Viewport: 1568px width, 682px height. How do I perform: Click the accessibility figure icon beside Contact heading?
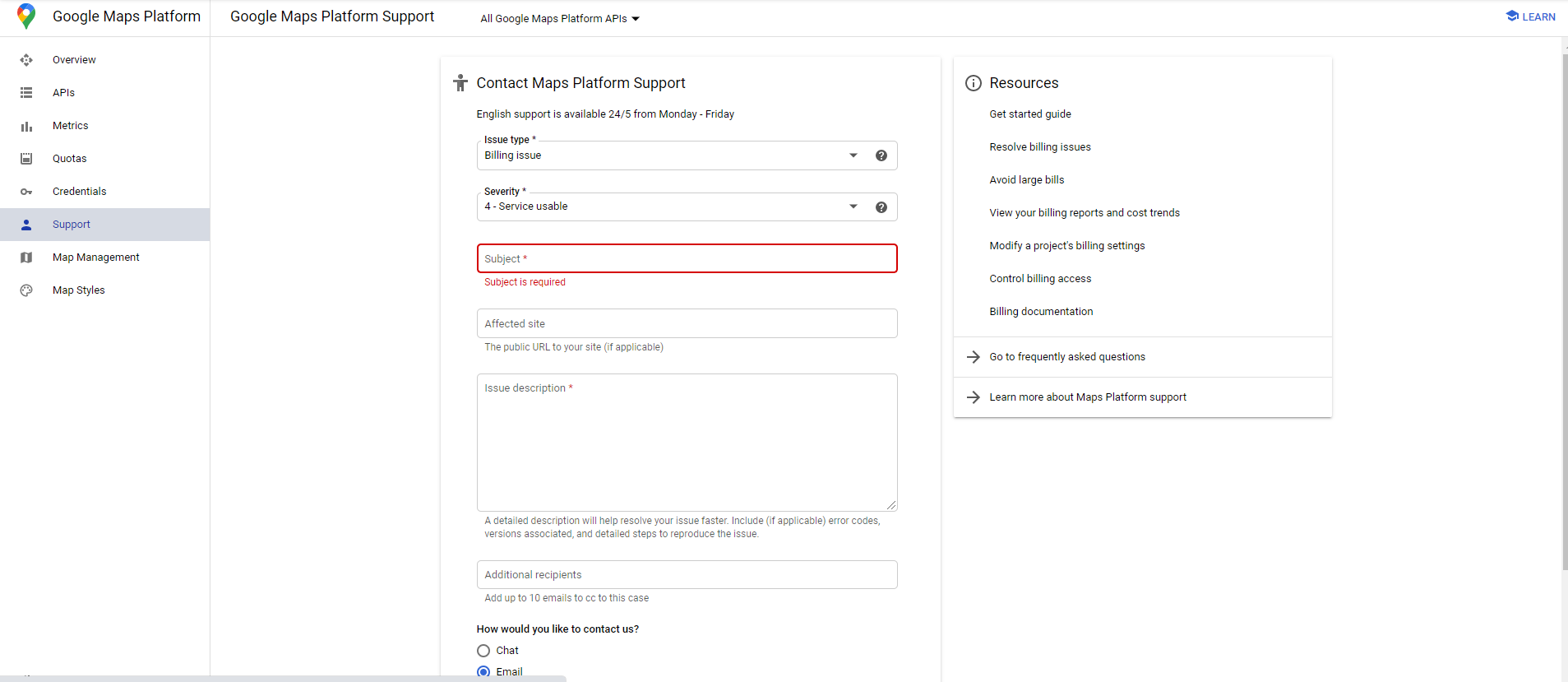(460, 82)
